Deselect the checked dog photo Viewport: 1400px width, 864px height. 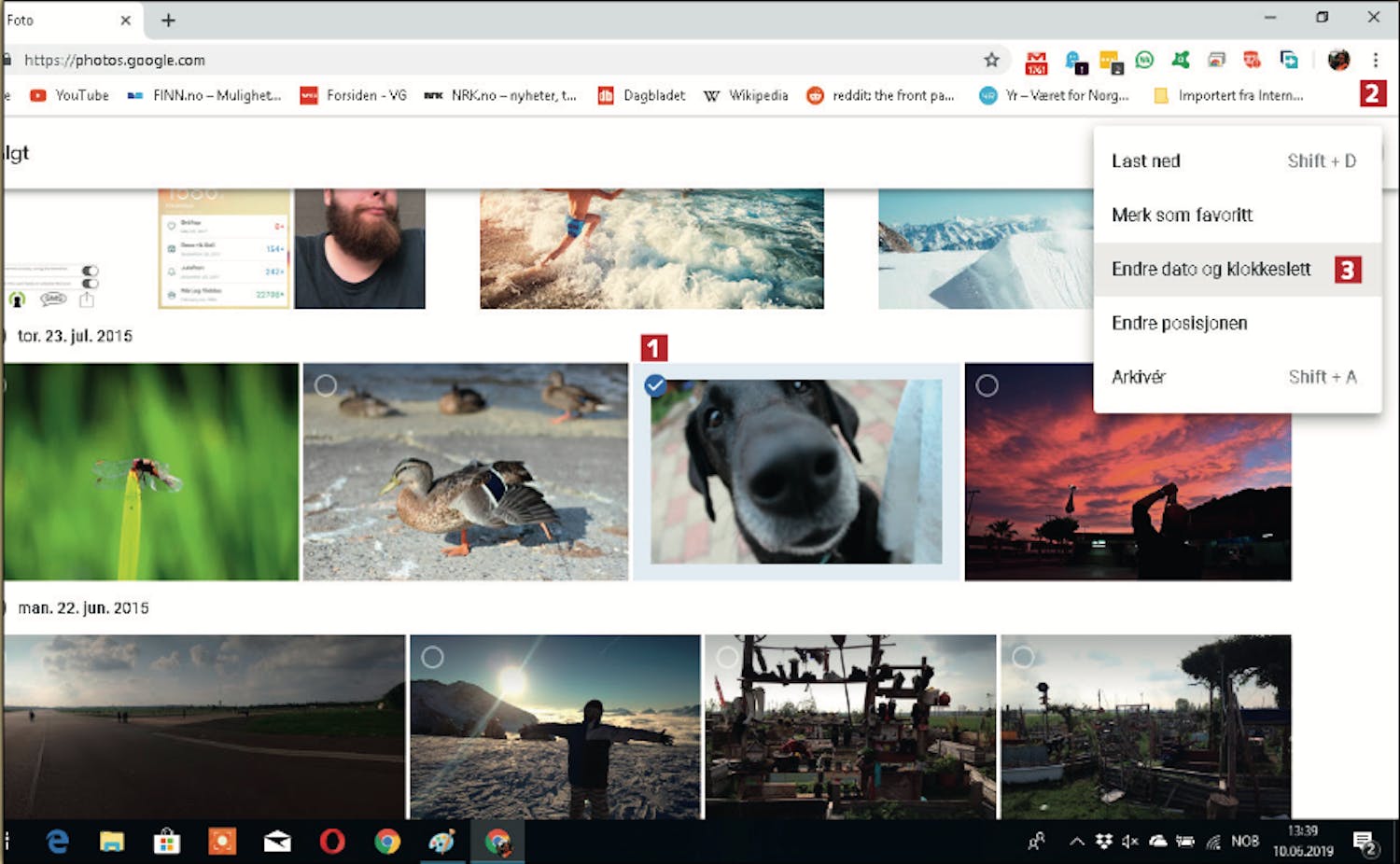click(655, 385)
